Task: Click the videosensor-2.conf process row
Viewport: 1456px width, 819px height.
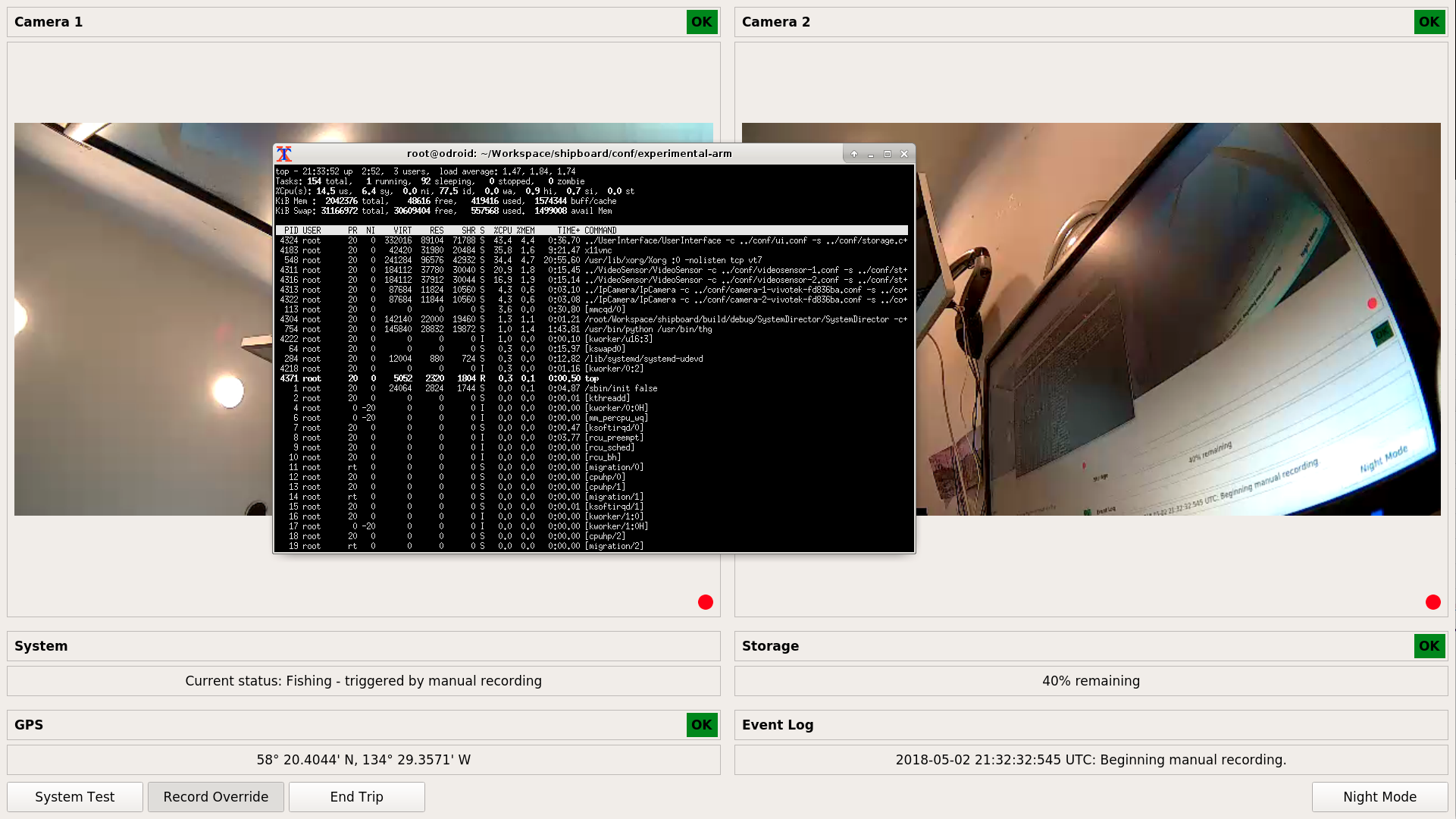Action: tap(592, 280)
